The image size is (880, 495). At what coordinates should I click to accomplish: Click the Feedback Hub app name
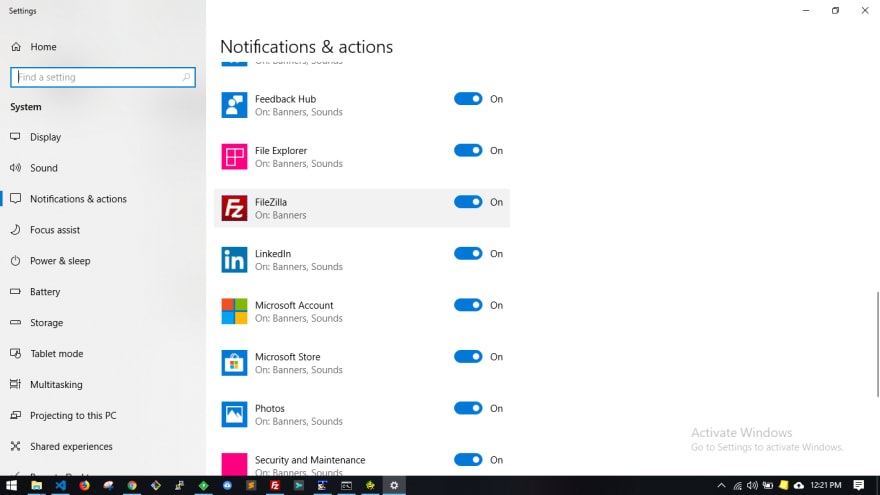[285, 99]
